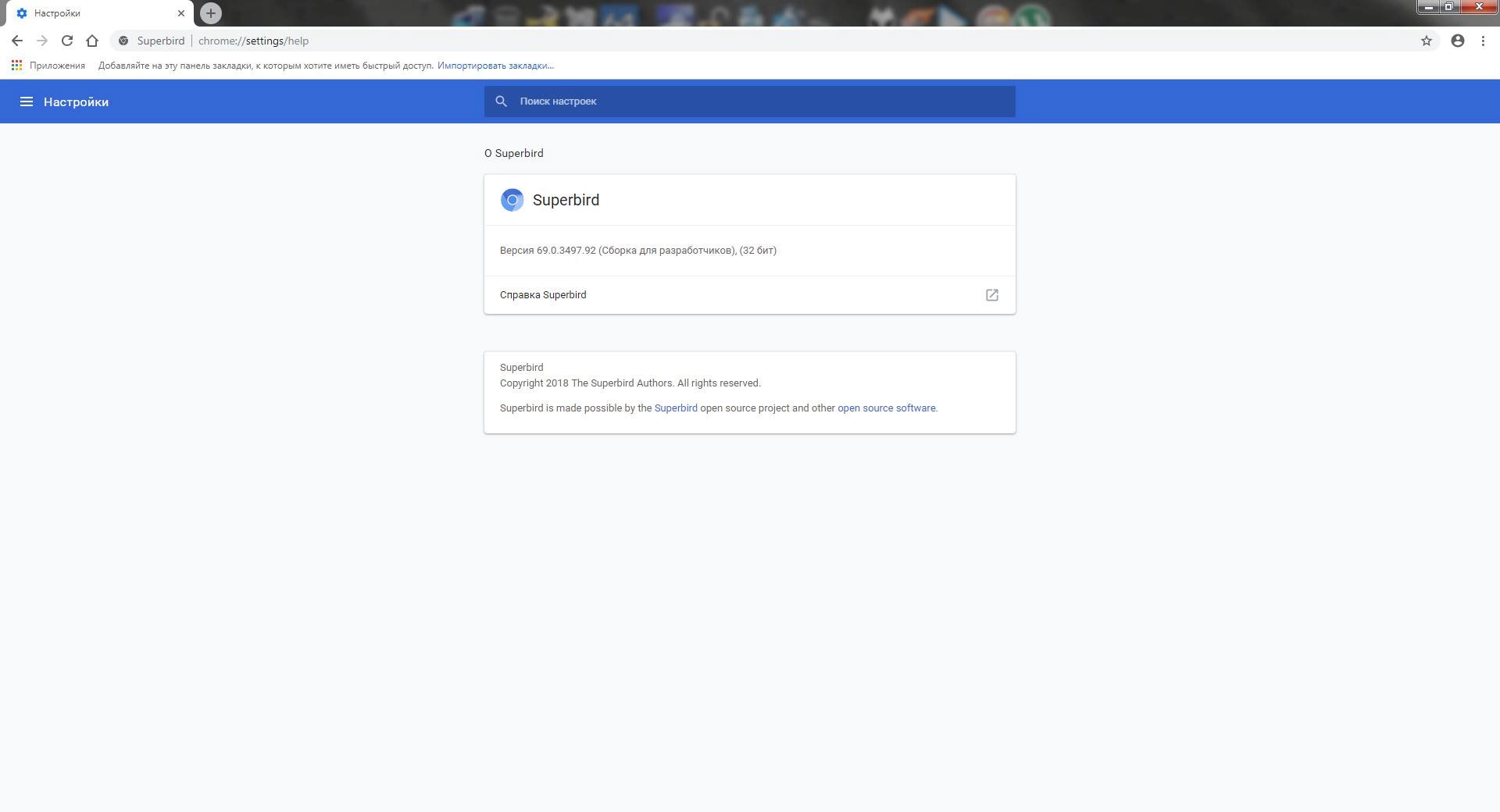The image size is (1500, 812).
Task: Restore down the browser window
Action: click(1449, 7)
